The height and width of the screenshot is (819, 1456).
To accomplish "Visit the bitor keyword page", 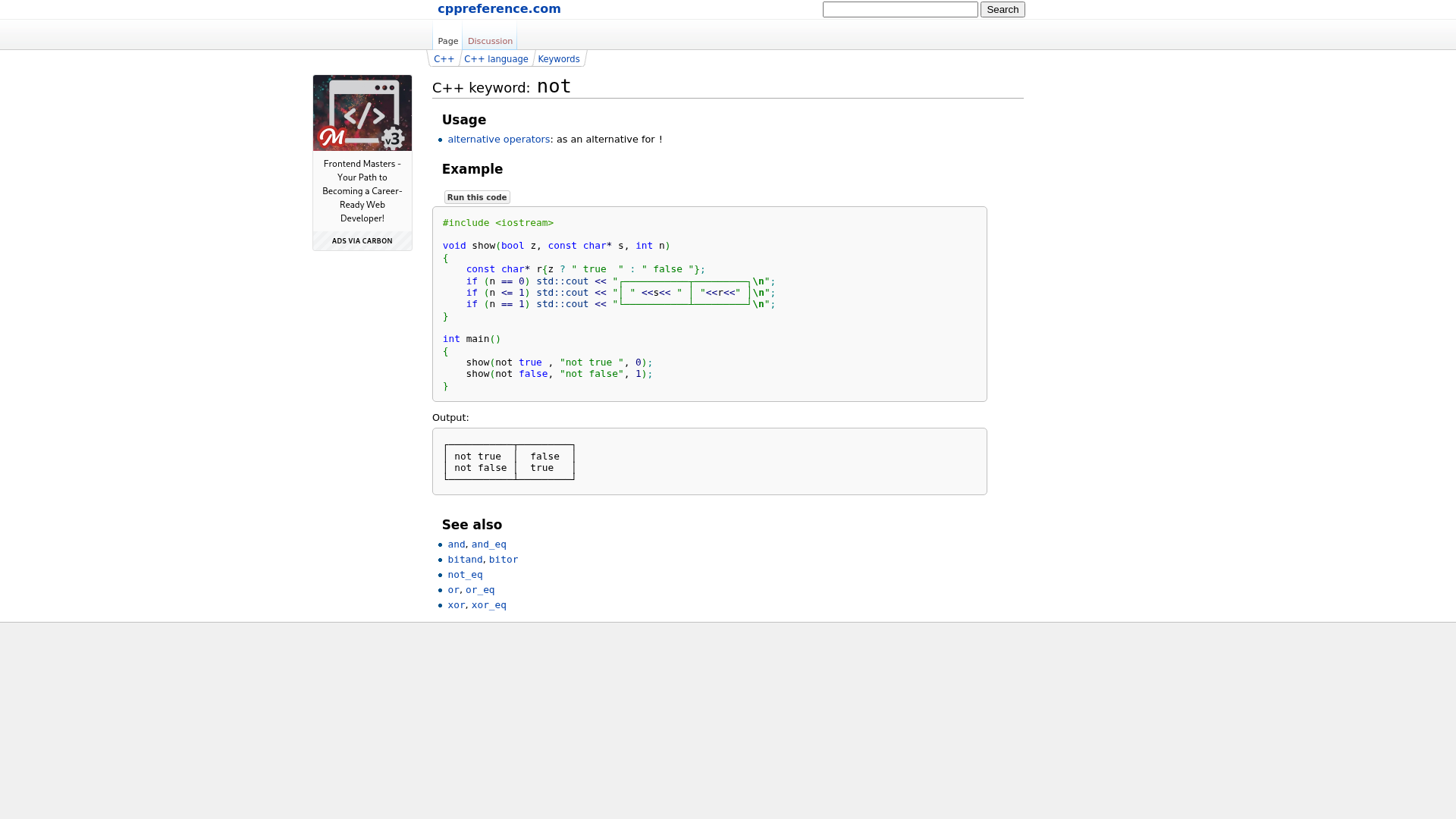I will pos(503,560).
